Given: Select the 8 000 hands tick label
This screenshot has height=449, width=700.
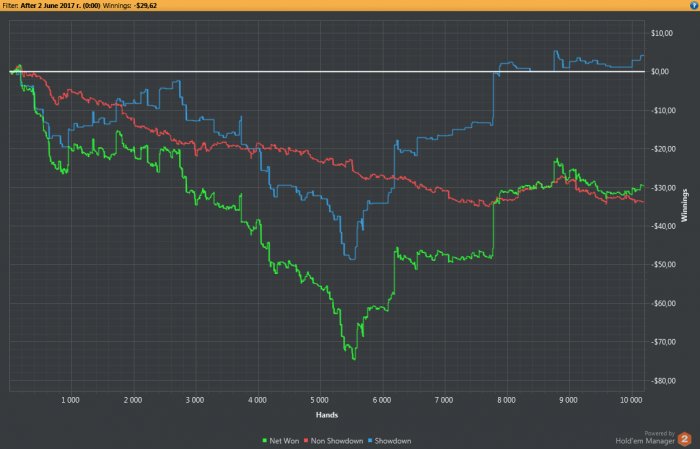Looking at the screenshot, I should (506, 400).
